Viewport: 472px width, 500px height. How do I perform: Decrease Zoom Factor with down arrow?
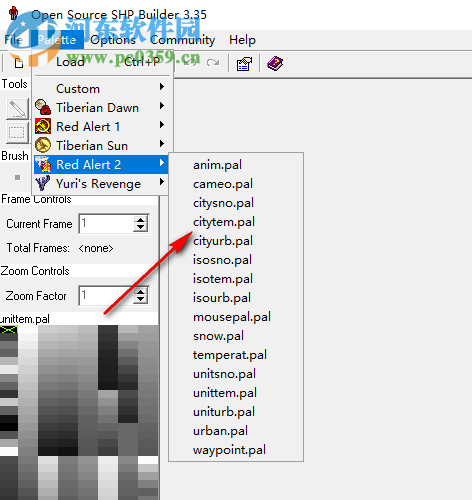(141, 300)
